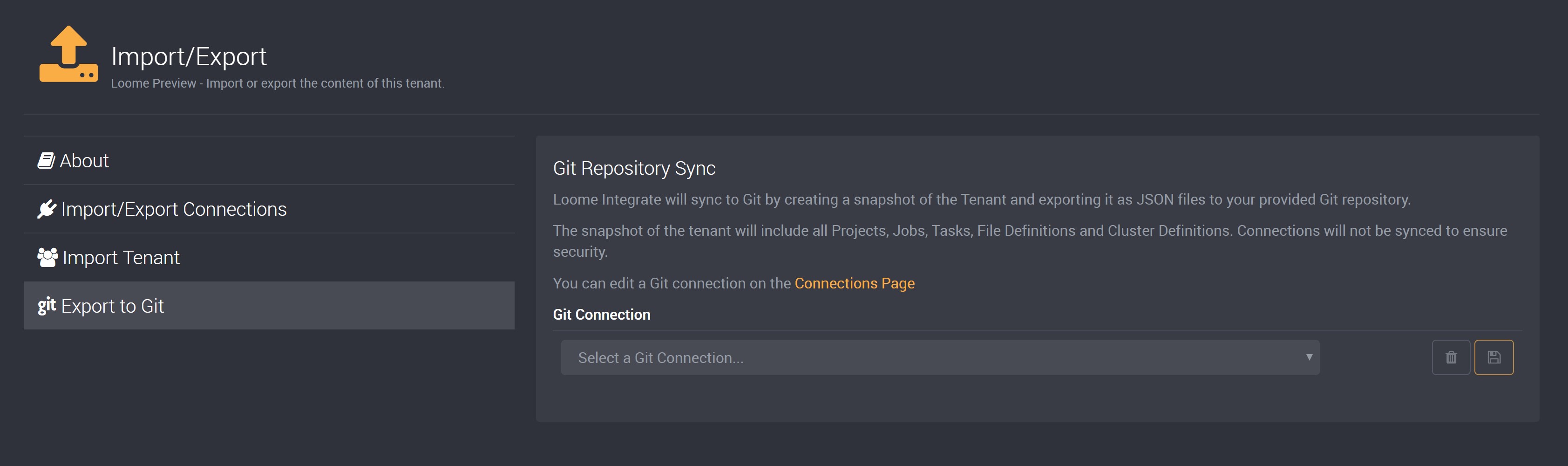
Task: Open the Select a Git Connection dropdown
Action: pyautogui.click(x=940, y=357)
